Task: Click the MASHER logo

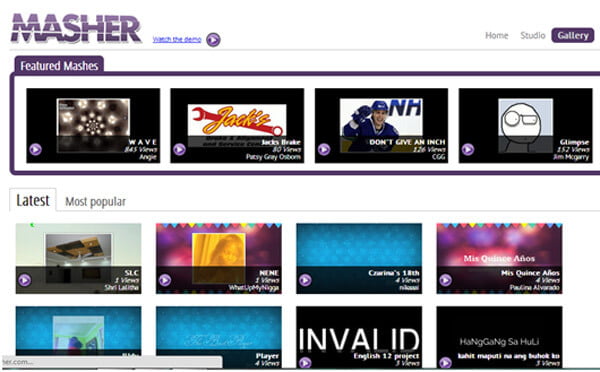Action: 76,28
